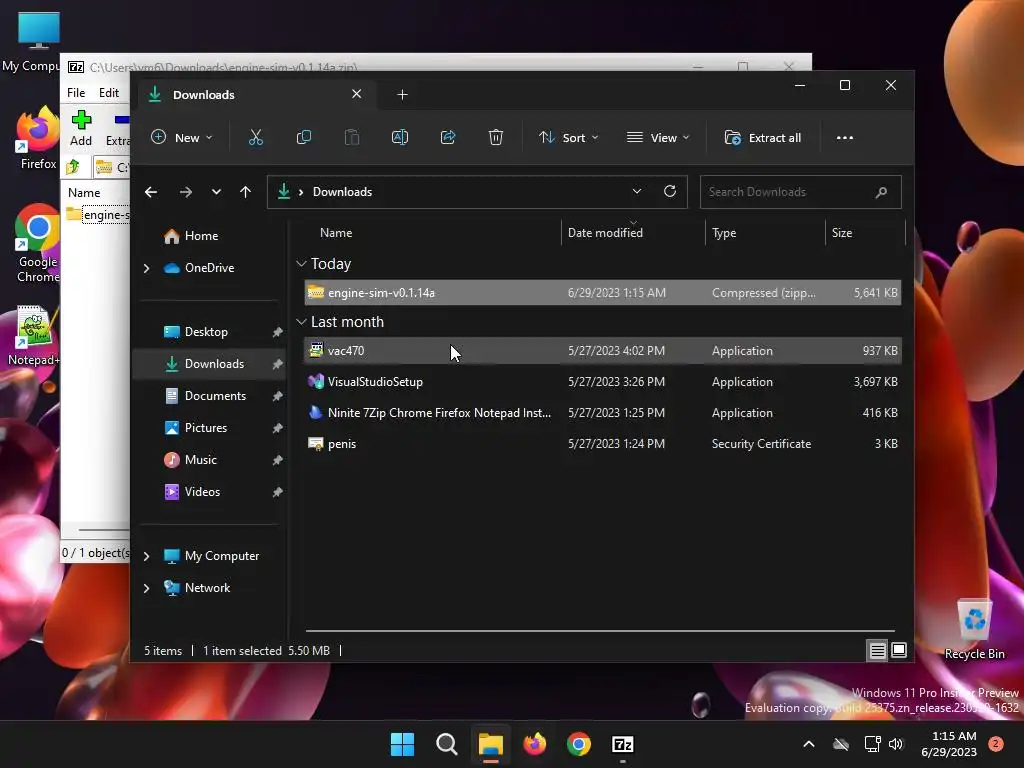The height and width of the screenshot is (768, 1024).
Task: Refresh the Downloads folder view
Action: [670, 191]
